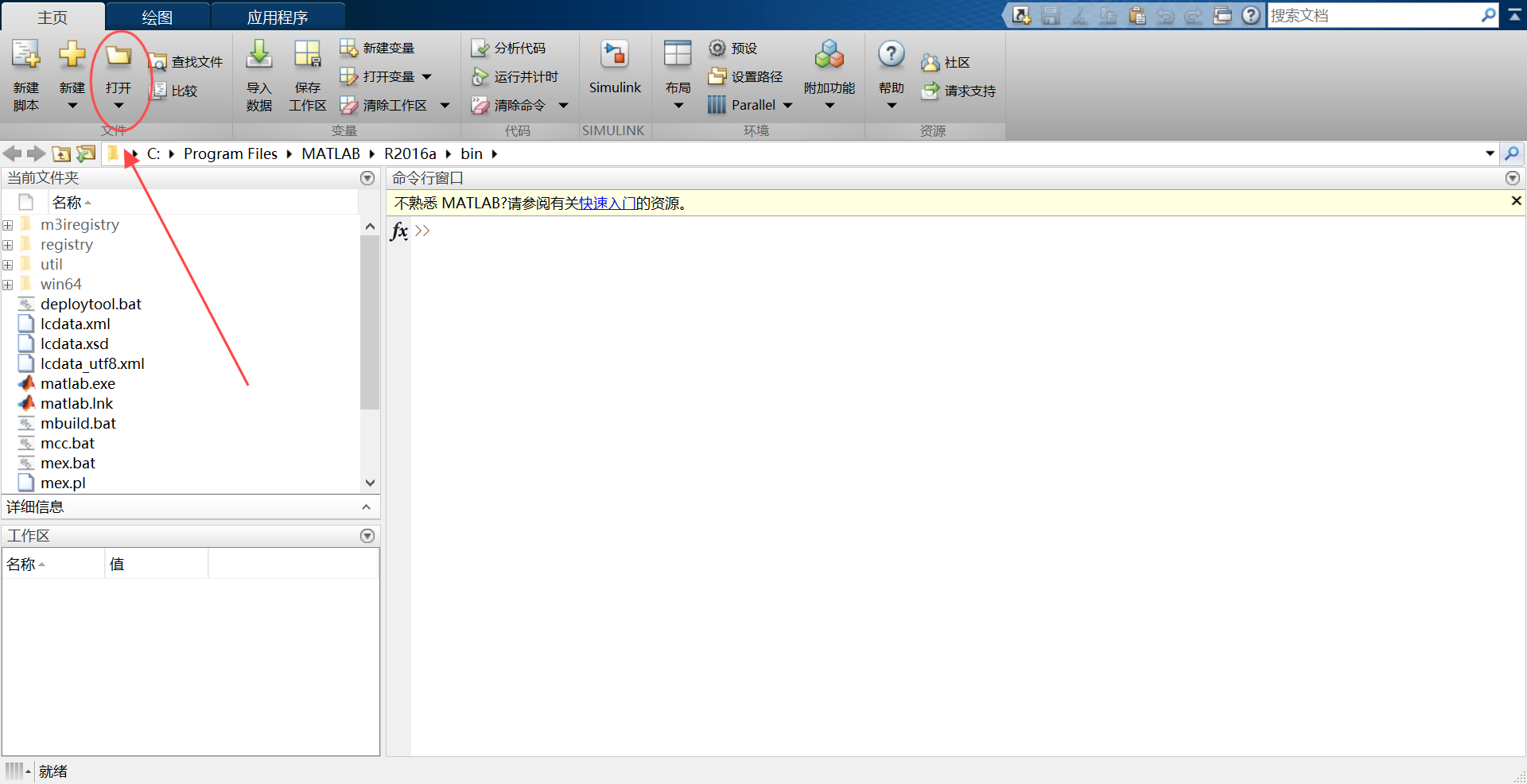
Task: Expand the util folder node
Action: 8,265
